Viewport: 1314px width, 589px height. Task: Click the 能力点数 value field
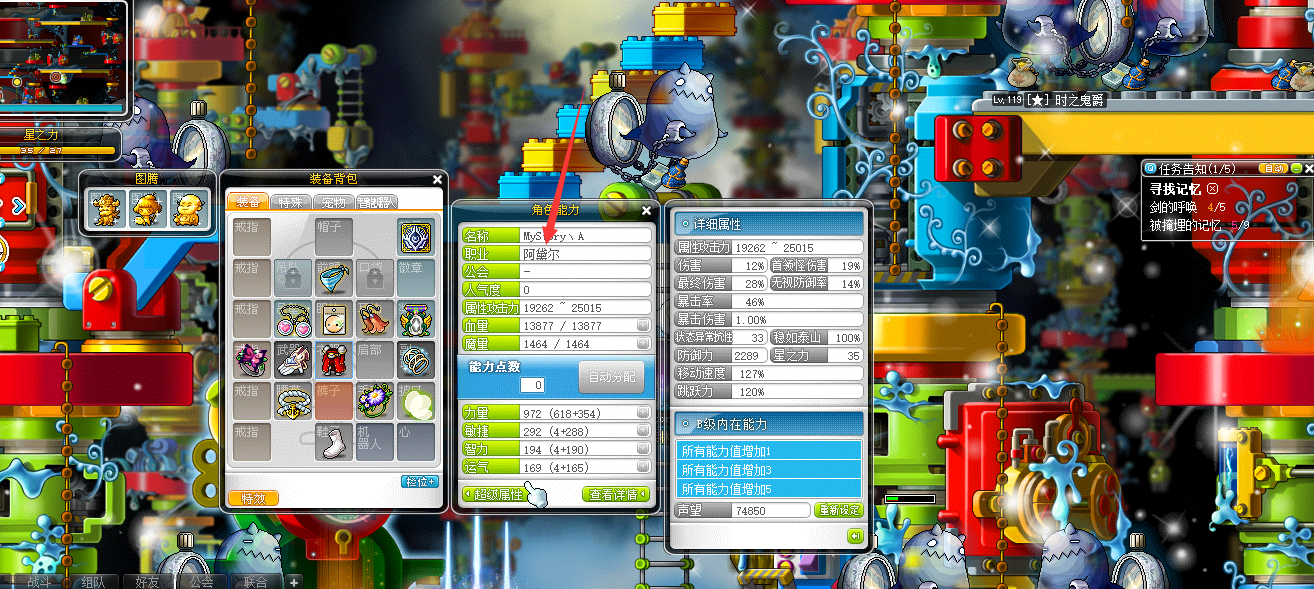point(532,385)
